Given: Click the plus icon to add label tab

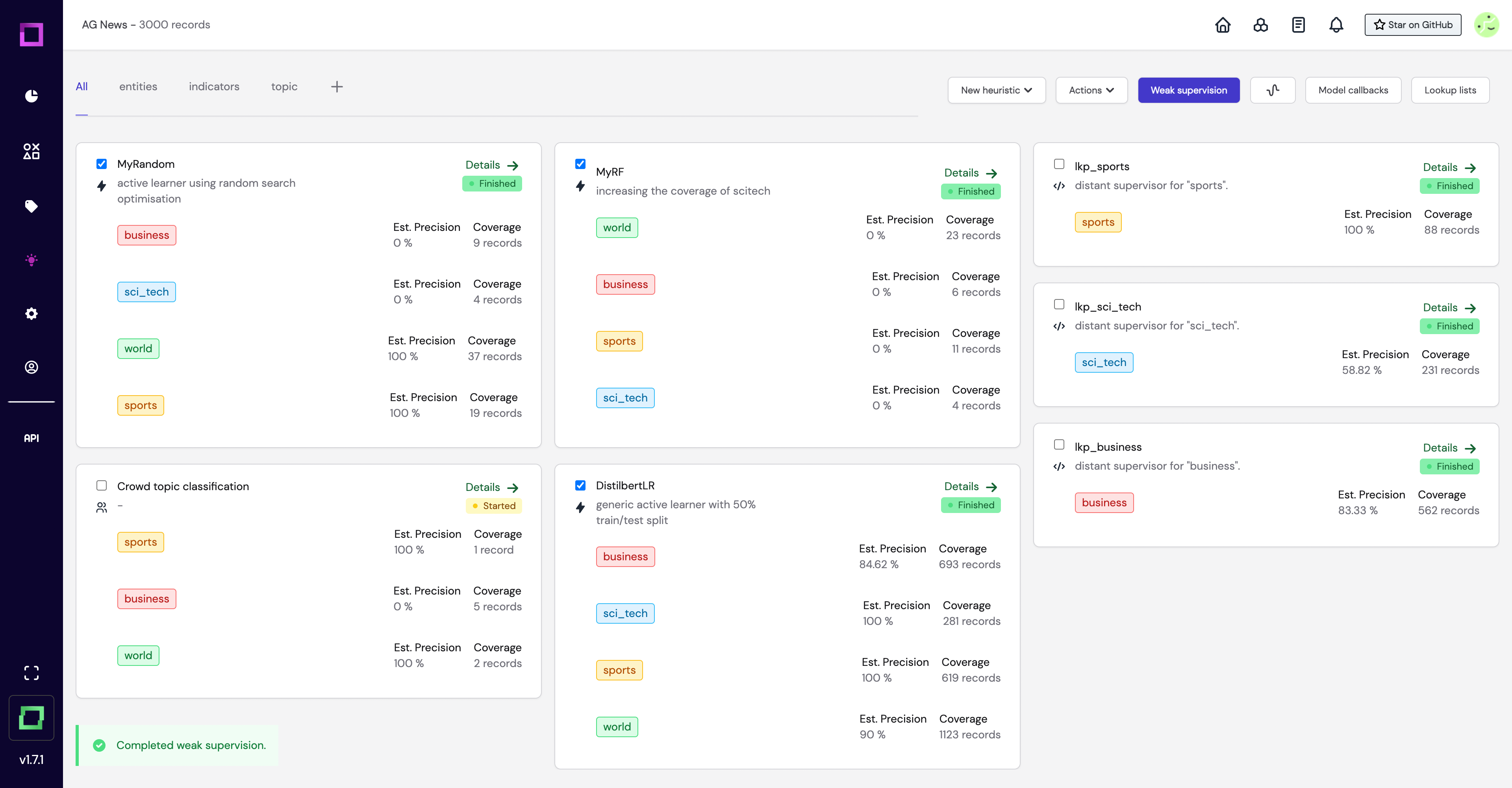Looking at the screenshot, I should pos(336,87).
